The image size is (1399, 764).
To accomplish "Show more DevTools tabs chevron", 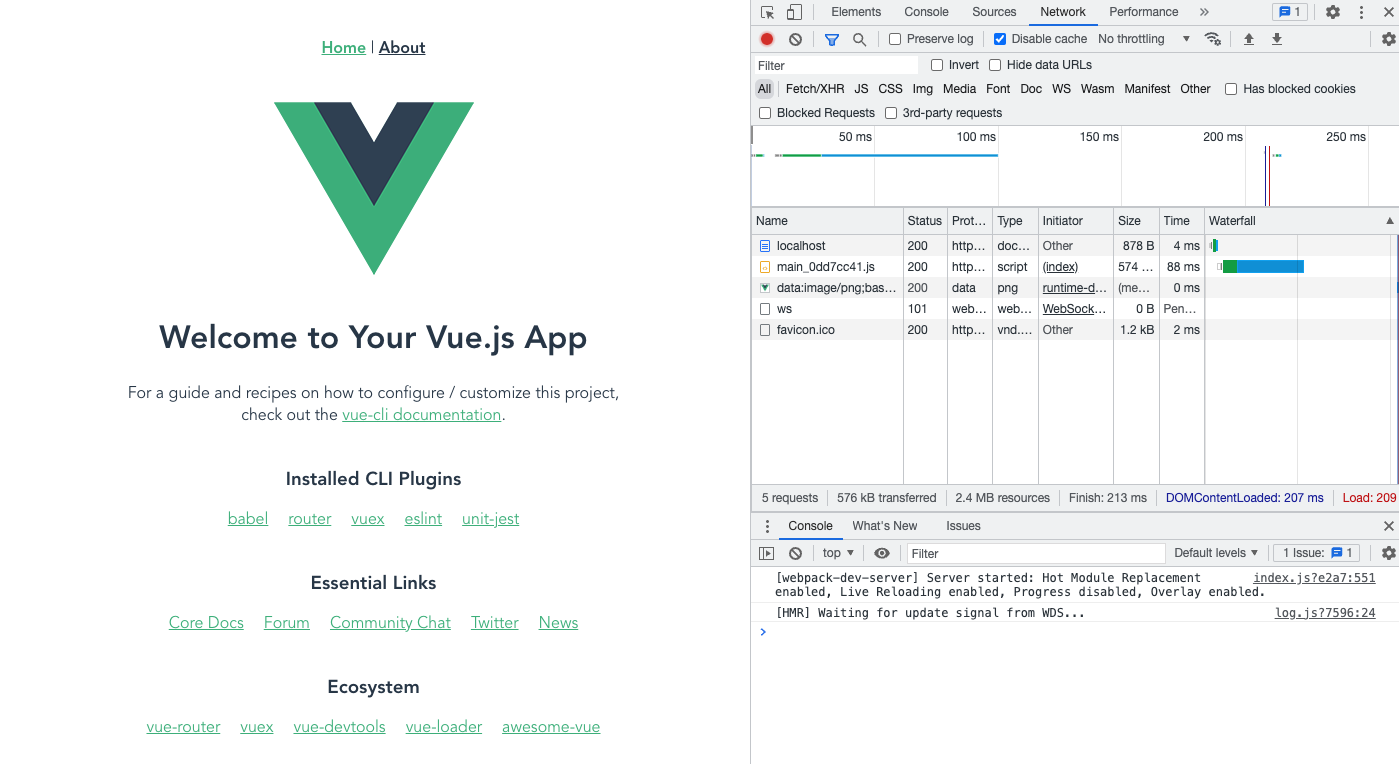I will click(x=1204, y=12).
